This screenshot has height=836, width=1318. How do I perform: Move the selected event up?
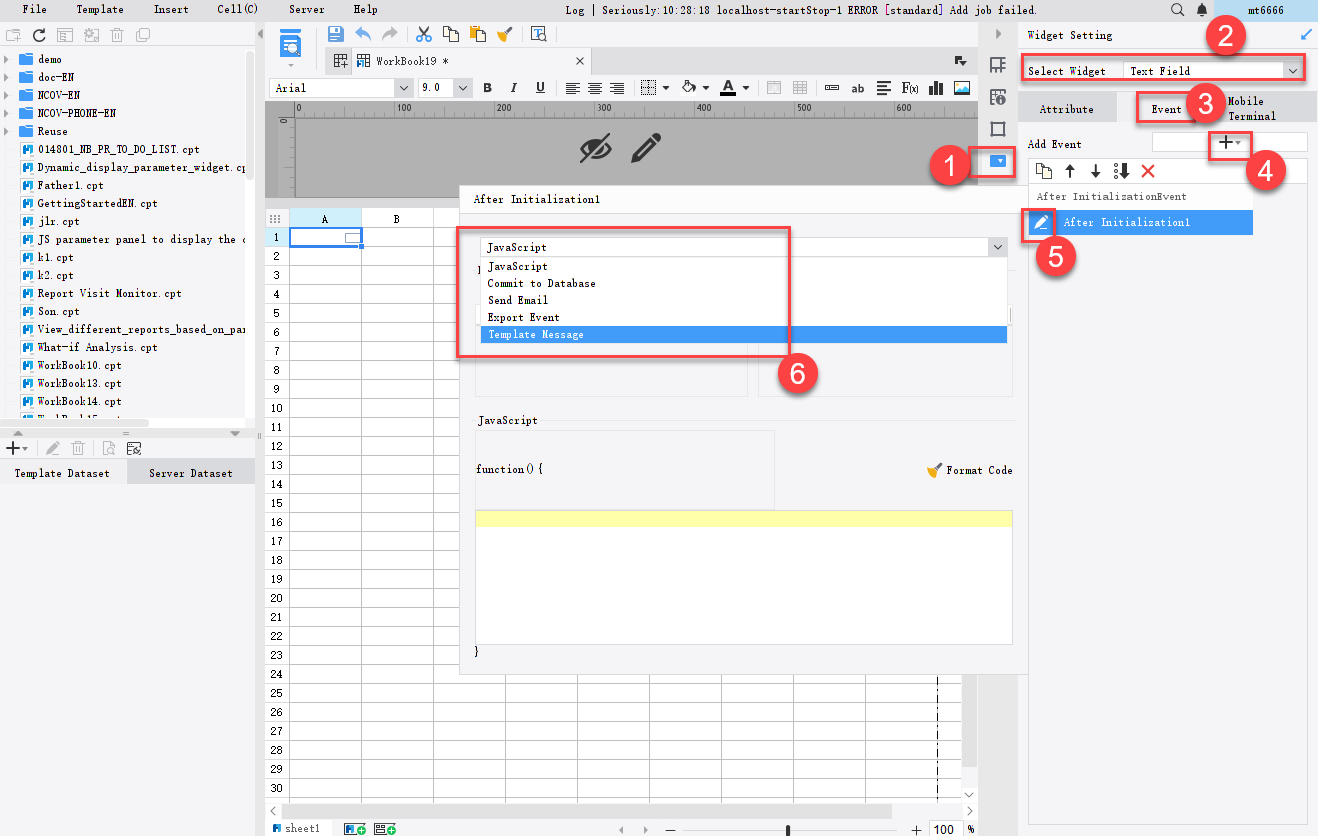(x=1070, y=171)
